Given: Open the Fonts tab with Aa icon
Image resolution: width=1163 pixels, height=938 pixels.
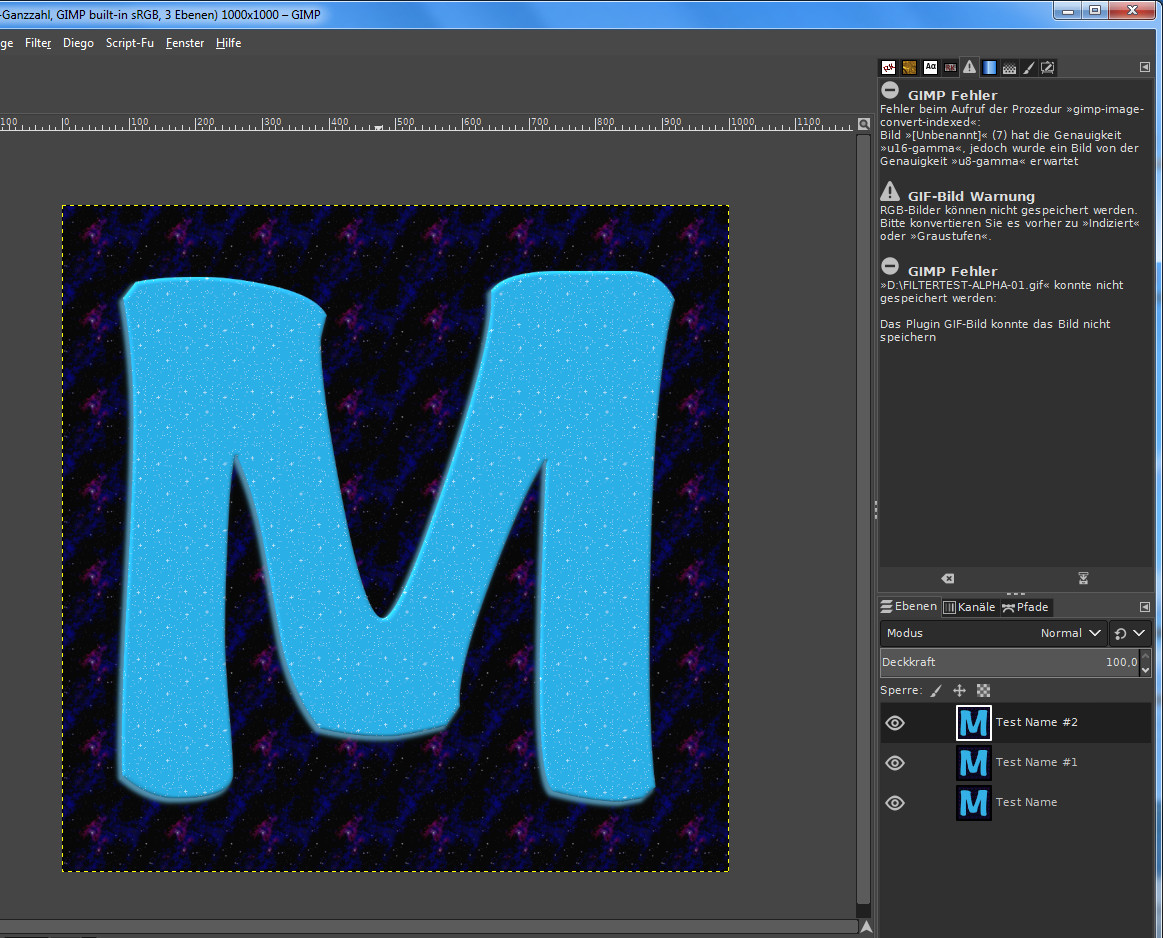Looking at the screenshot, I should click(x=930, y=67).
